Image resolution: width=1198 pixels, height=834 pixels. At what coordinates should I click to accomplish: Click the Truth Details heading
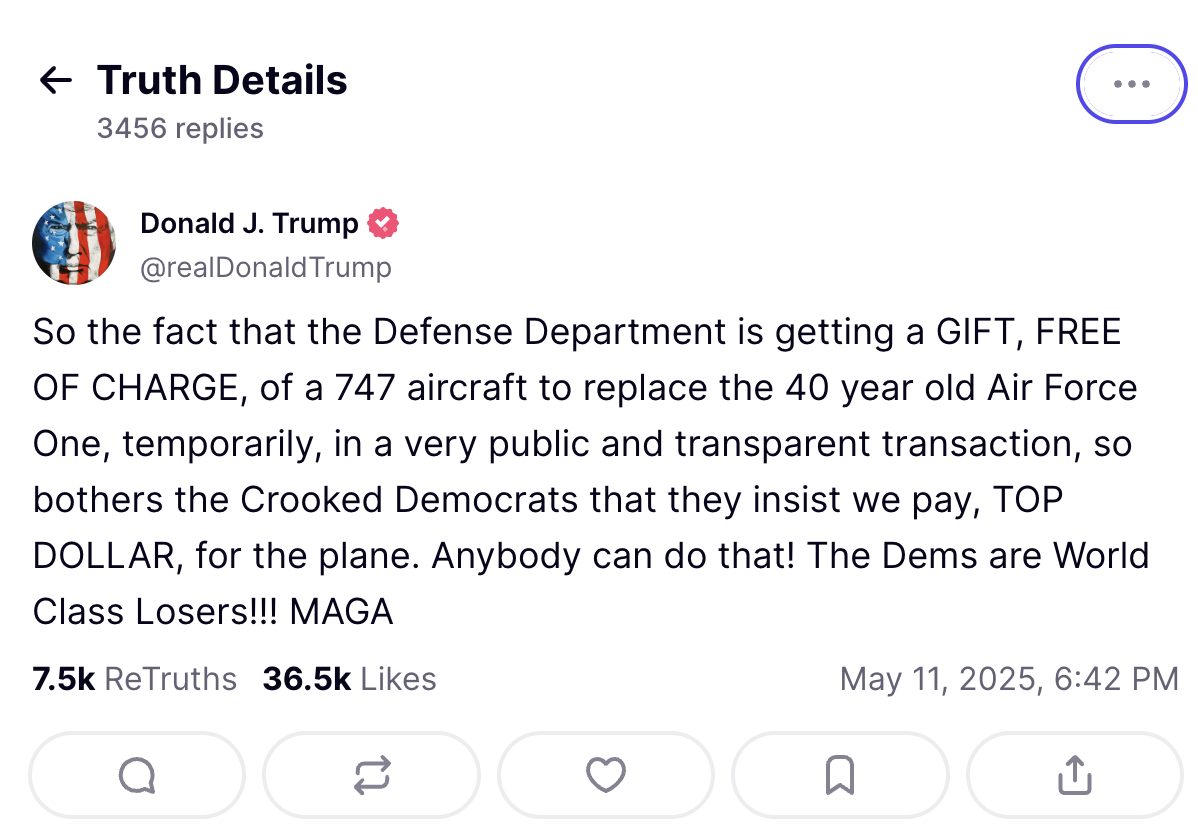coord(222,80)
